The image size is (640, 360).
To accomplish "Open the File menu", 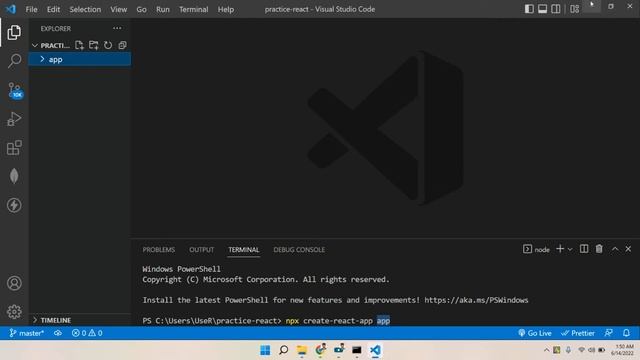I will click(31, 9).
